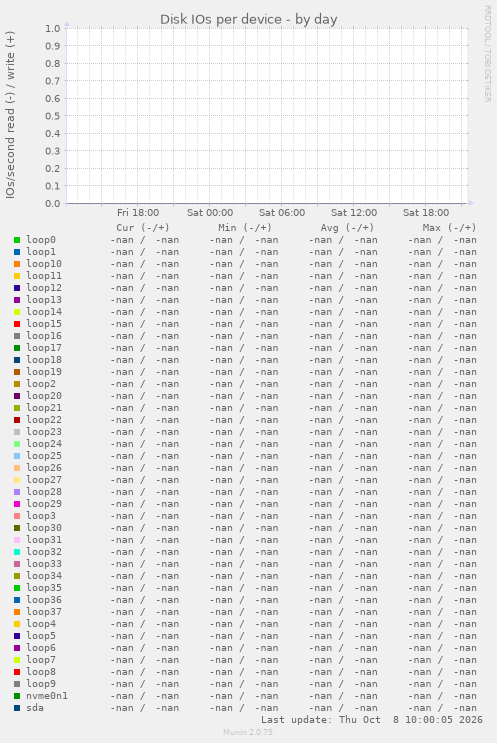Click the loop19 legend label
This screenshot has height=743, width=497.
click(44, 372)
